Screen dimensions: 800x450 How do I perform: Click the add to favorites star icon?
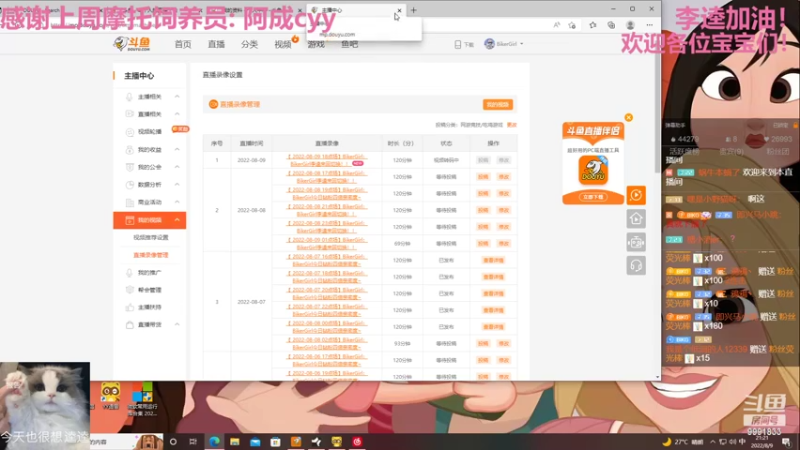pyautogui.click(x=572, y=25)
